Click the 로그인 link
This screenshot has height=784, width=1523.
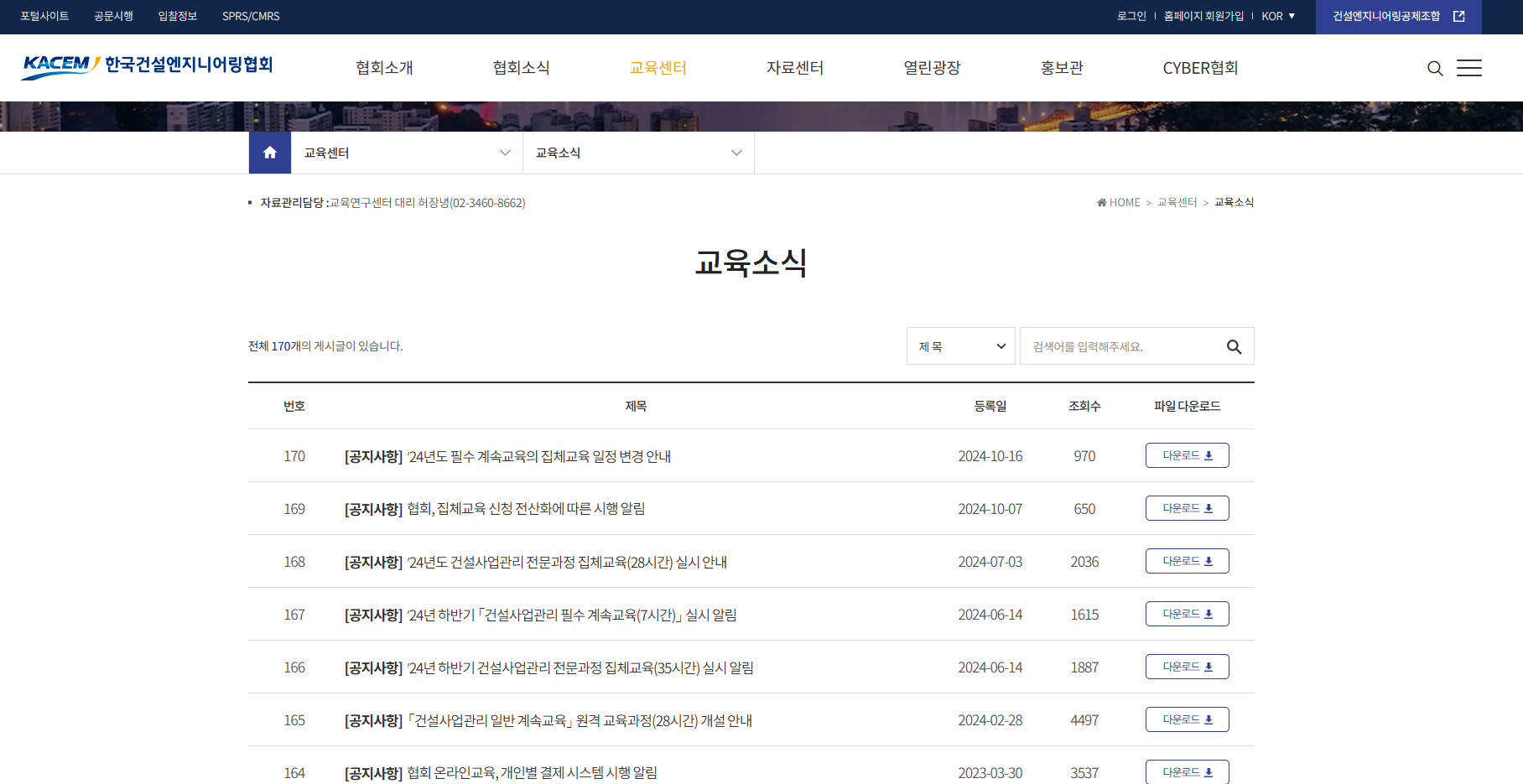click(x=1131, y=16)
